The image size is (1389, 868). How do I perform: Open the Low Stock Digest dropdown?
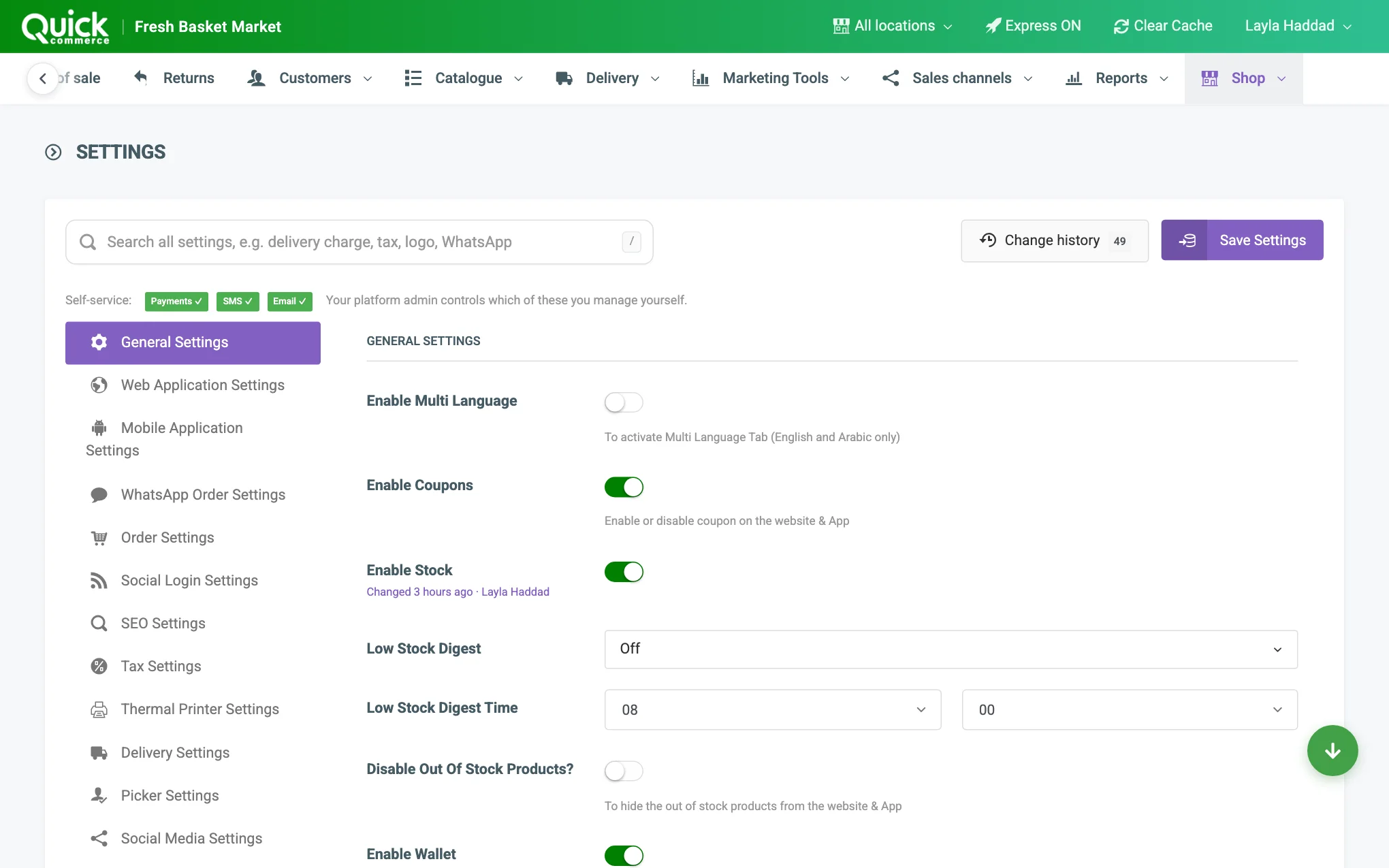pyautogui.click(x=951, y=649)
